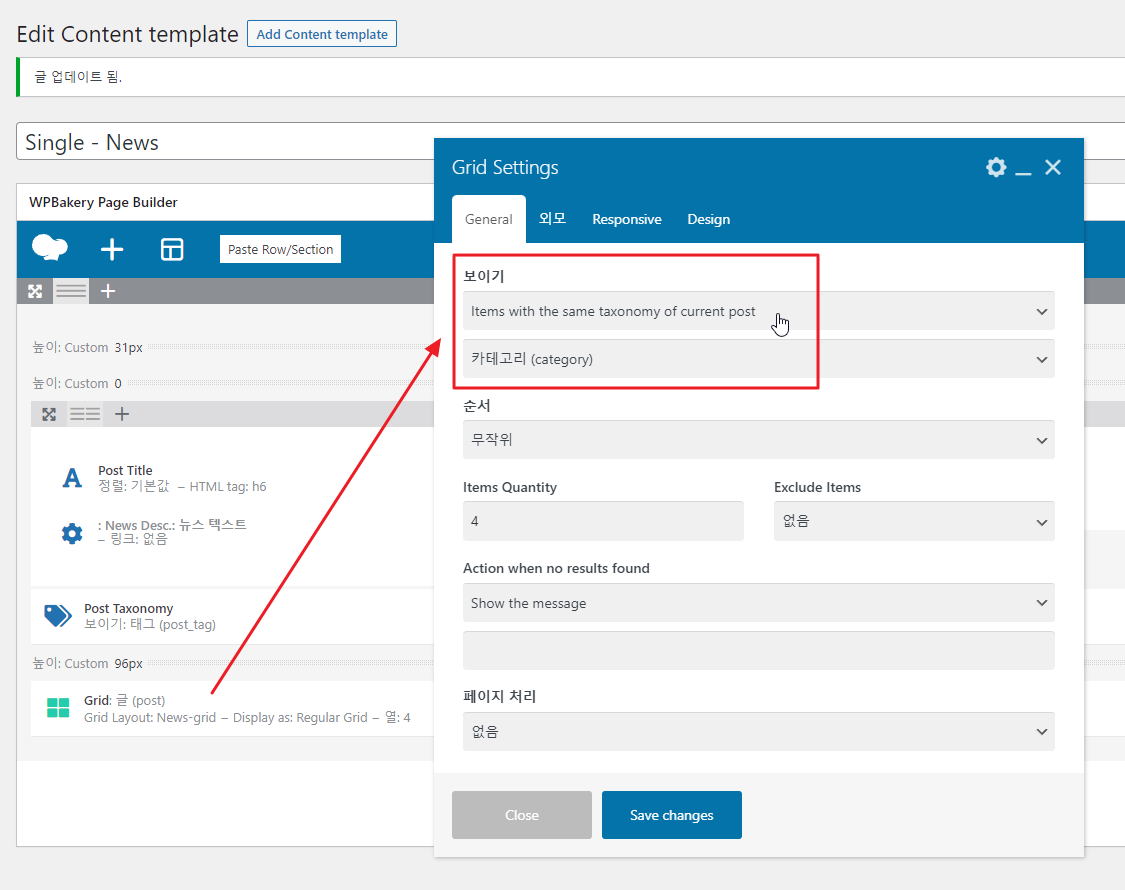Click the News Desc. 뉴스 텍스트 label
1125x890 pixels.
172,525
